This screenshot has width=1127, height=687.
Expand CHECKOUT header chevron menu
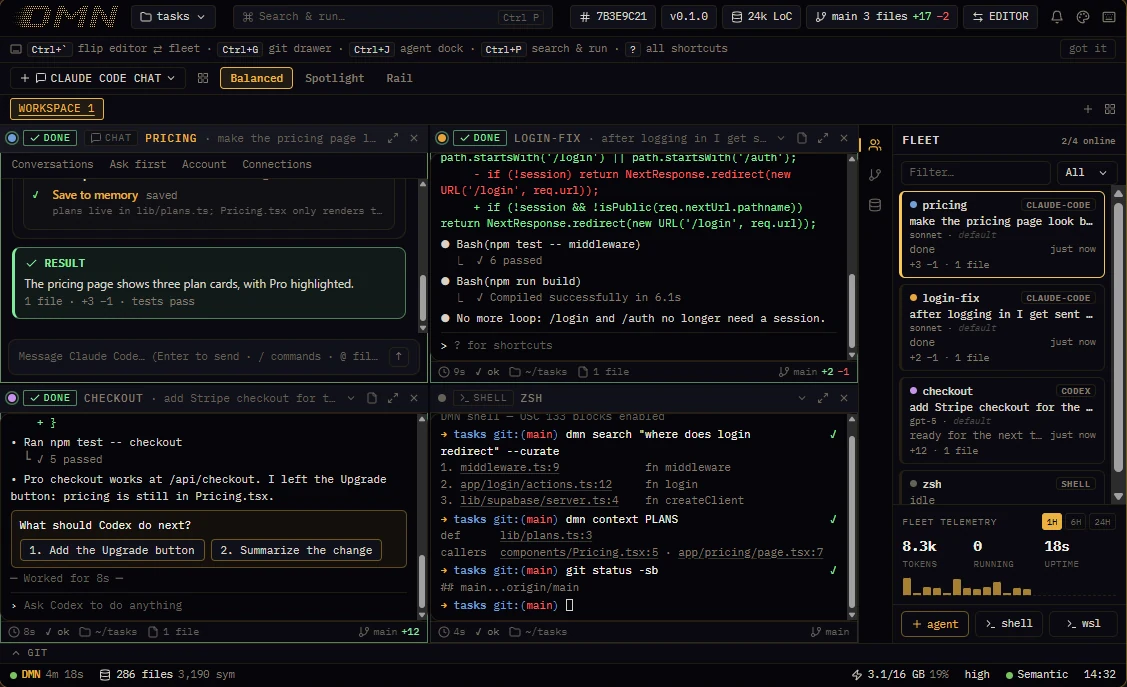click(351, 398)
